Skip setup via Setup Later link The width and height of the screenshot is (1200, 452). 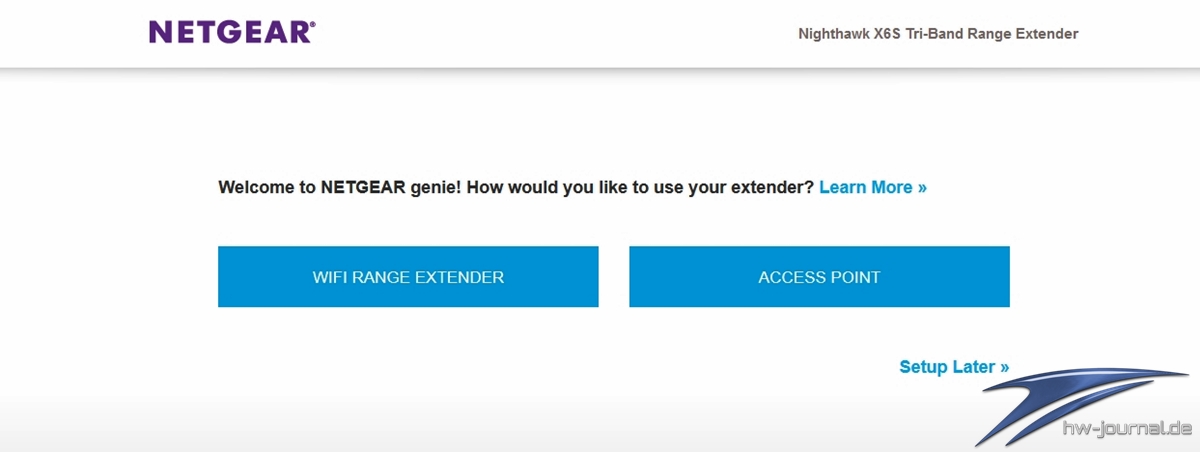pyautogui.click(x=954, y=367)
